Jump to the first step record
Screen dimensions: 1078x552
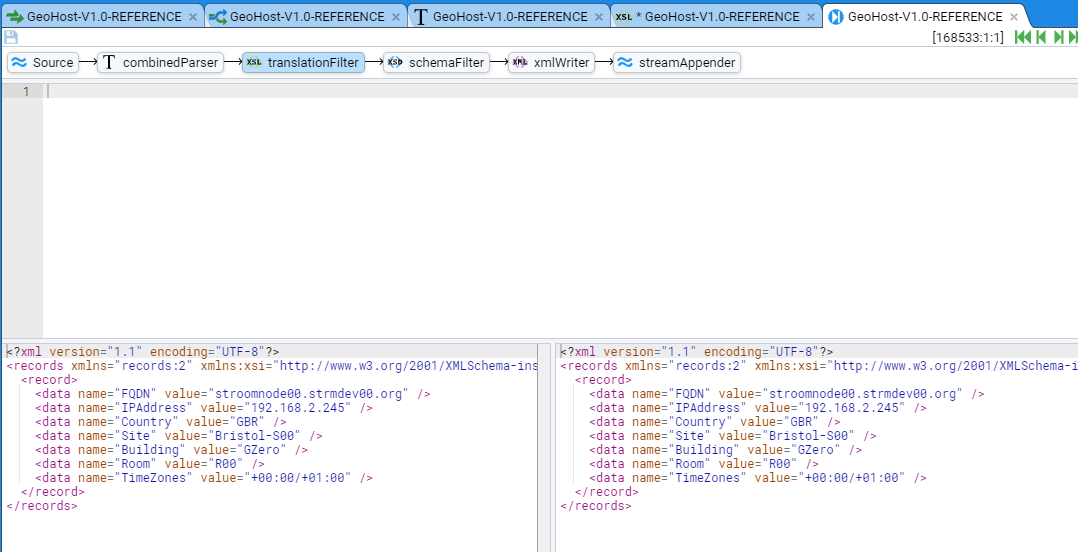[1022, 37]
